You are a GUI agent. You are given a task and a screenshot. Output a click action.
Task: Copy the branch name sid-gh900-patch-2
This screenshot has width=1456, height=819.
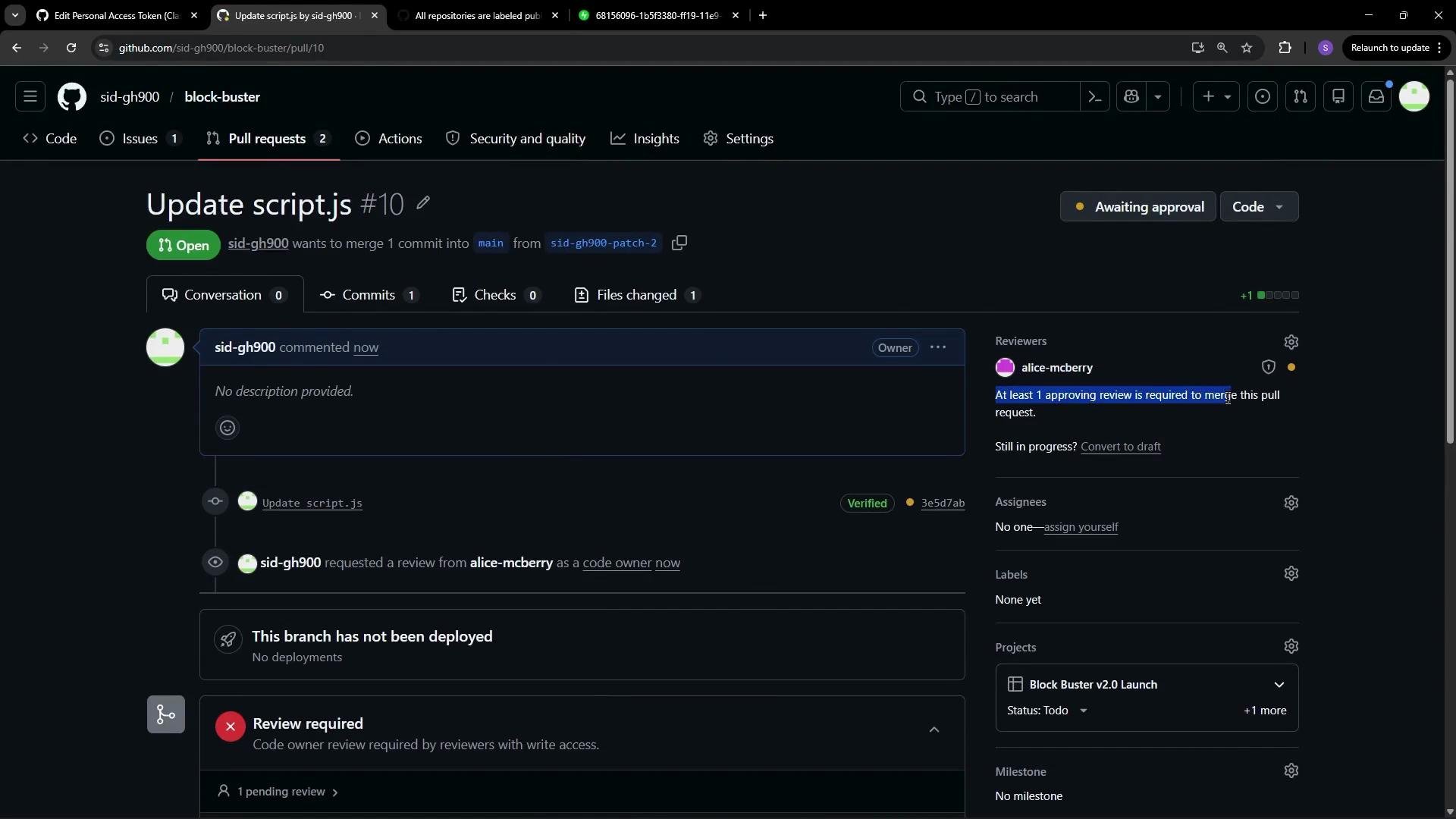pos(679,243)
